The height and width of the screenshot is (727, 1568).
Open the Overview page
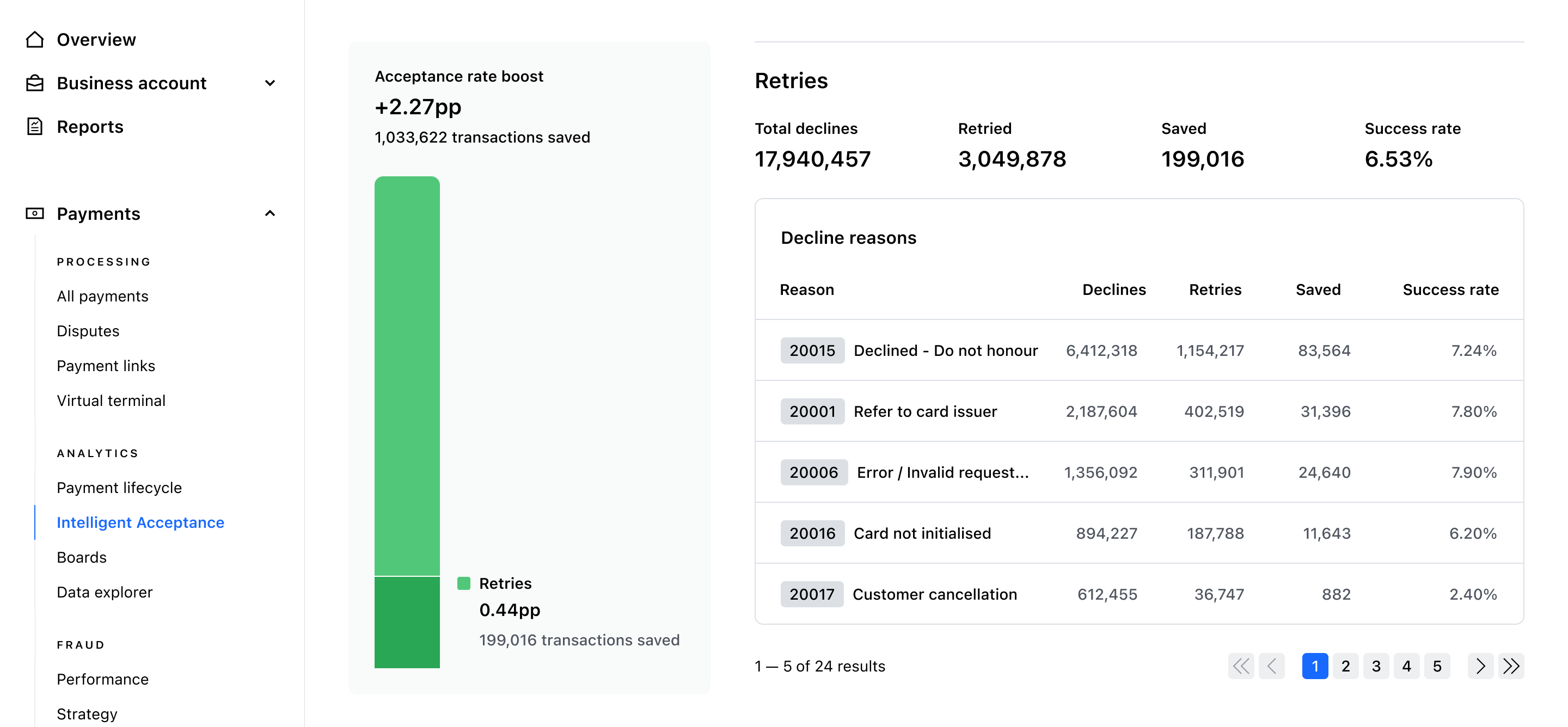[x=96, y=40]
